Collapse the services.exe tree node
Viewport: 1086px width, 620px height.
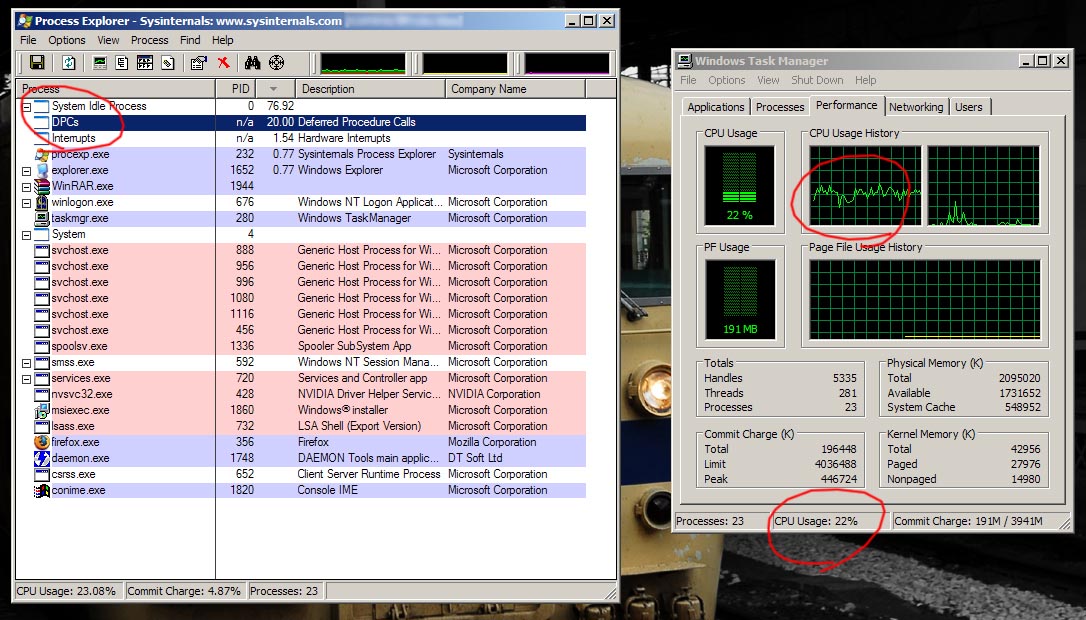point(26,379)
